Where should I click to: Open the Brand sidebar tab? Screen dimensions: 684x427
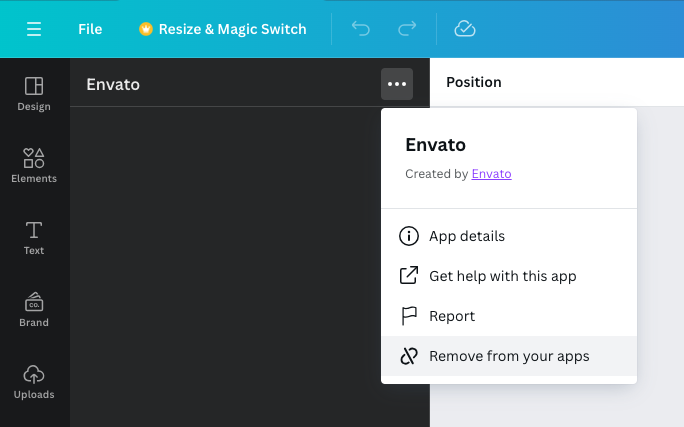point(34,310)
